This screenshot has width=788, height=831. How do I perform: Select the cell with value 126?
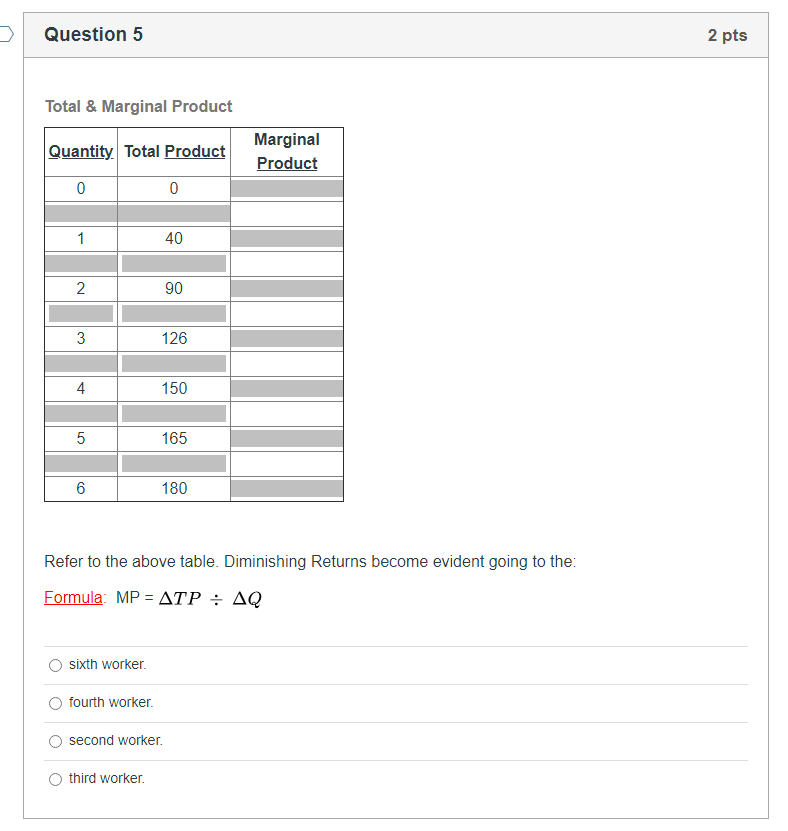pyautogui.click(x=174, y=338)
